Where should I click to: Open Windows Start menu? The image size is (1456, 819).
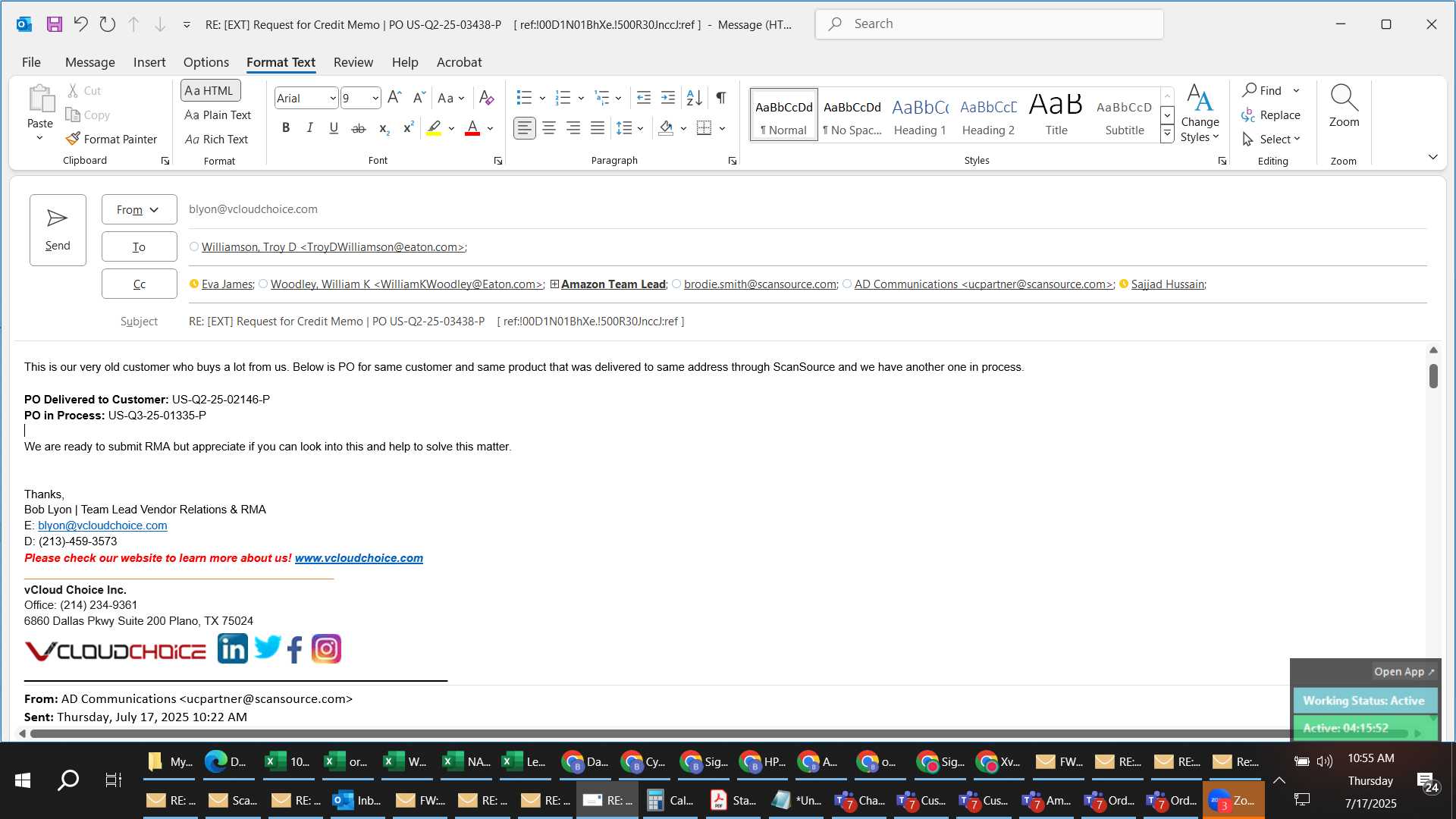pos(23,780)
